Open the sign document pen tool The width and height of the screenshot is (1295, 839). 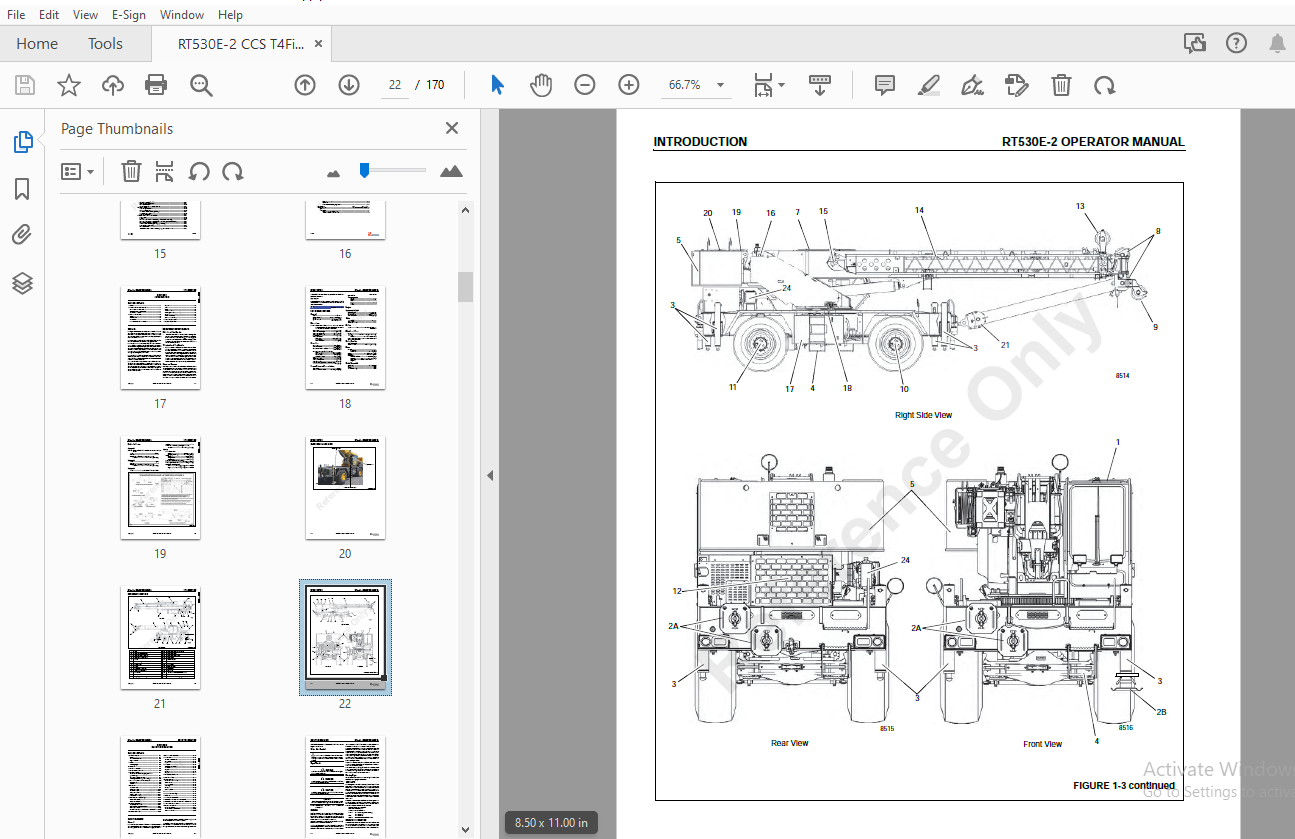pos(973,85)
